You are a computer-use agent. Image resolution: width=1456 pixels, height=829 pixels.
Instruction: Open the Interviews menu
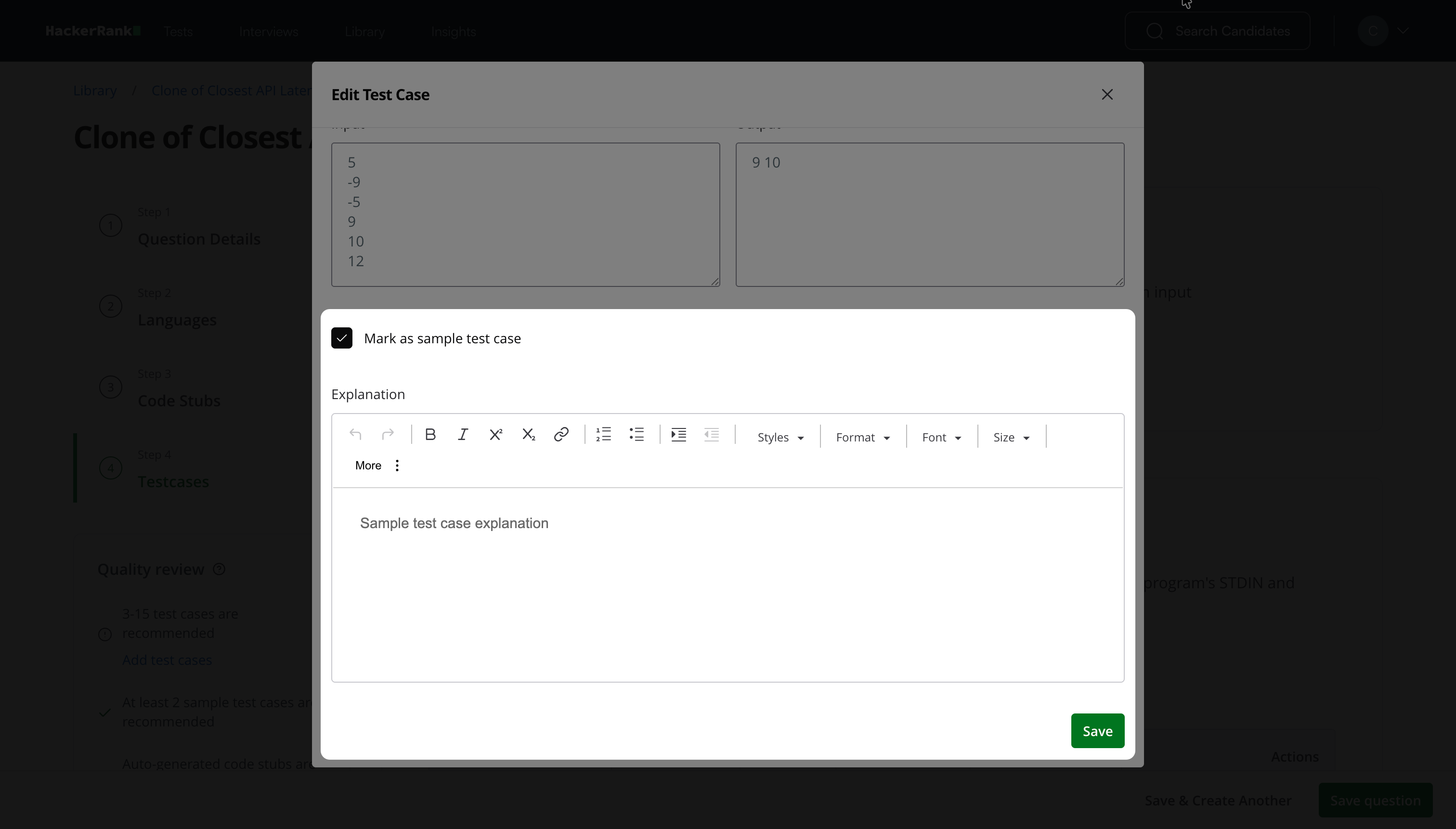[x=269, y=32]
